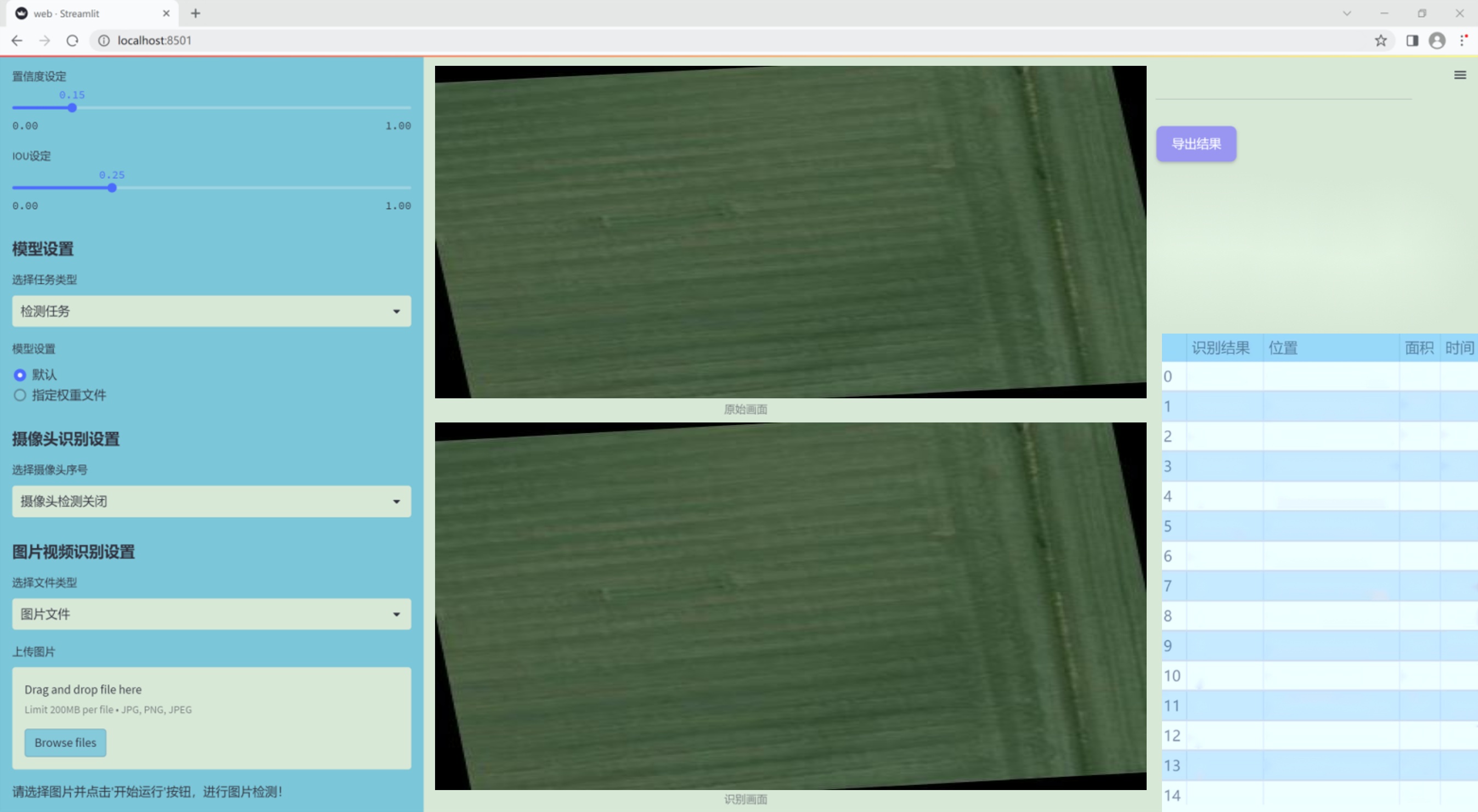Click the Browse files button
The height and width of the screenshot is (812, 1478).
65,742
